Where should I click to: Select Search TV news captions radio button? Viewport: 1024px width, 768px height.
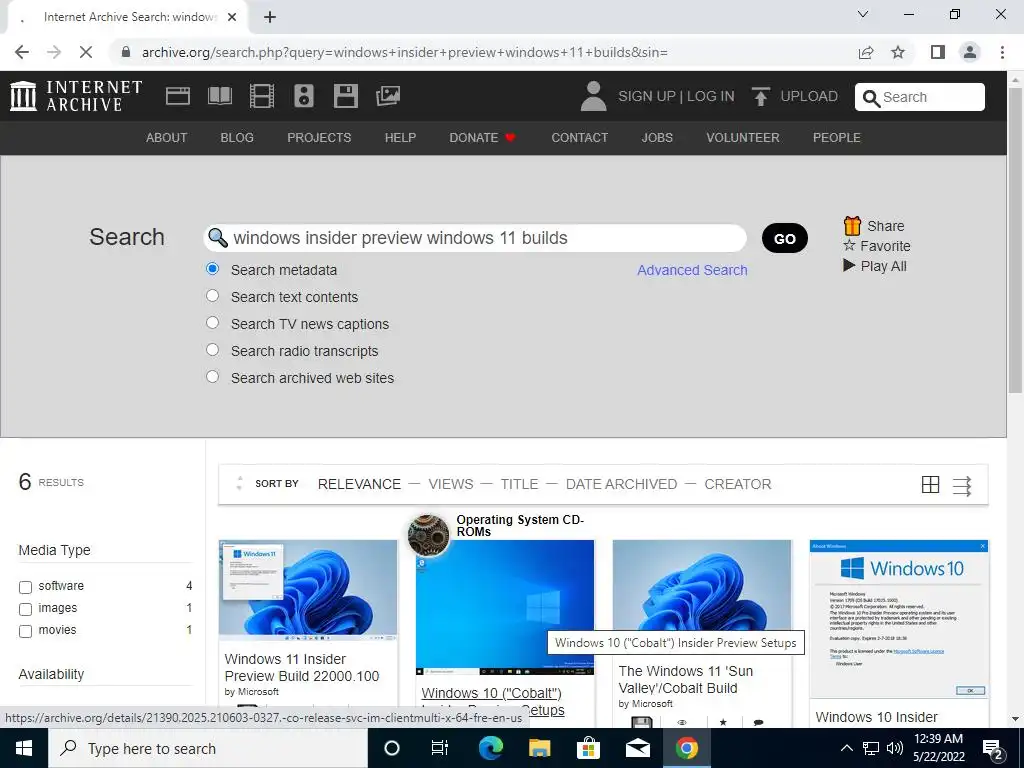pos(212,323)
